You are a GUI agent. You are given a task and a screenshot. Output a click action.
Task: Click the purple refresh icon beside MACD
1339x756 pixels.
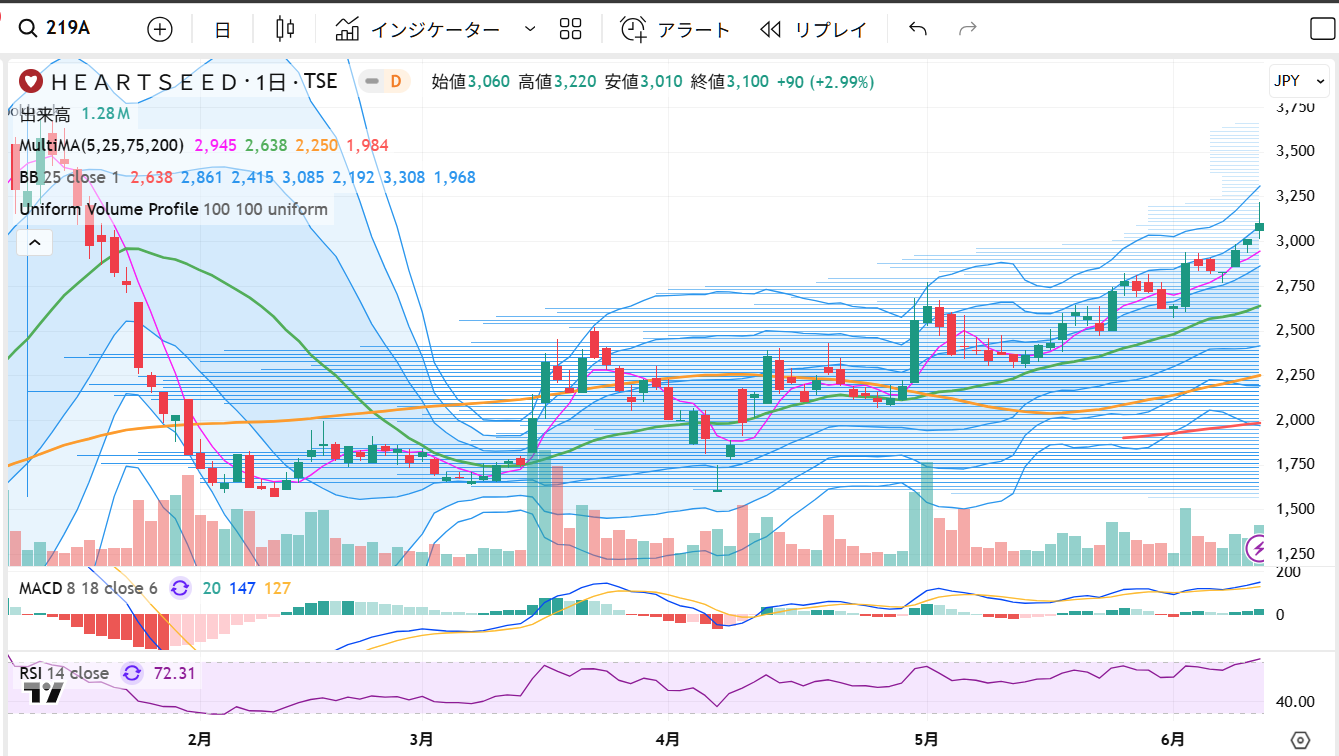coord(180,588)
